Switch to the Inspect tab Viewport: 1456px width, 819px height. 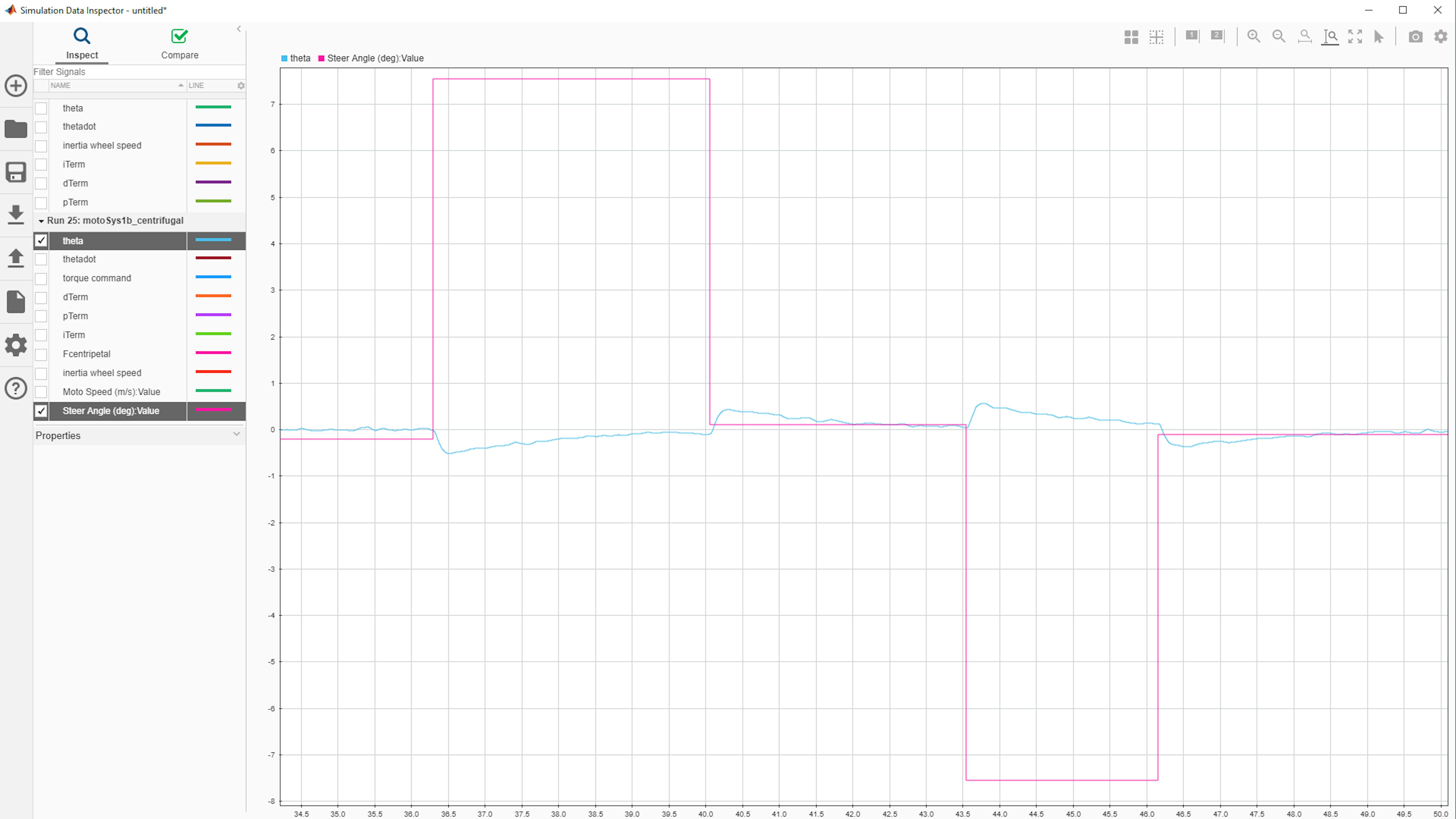click(82, 44)
